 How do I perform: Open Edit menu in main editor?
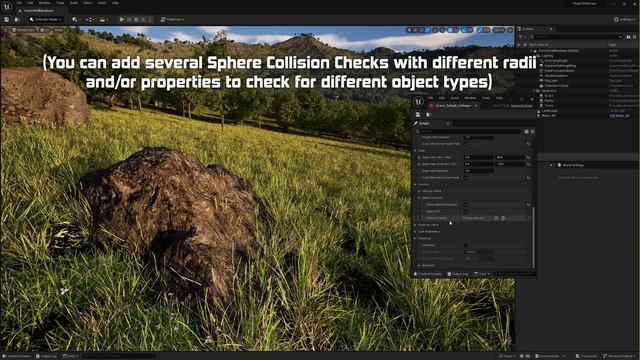(30, 3)
